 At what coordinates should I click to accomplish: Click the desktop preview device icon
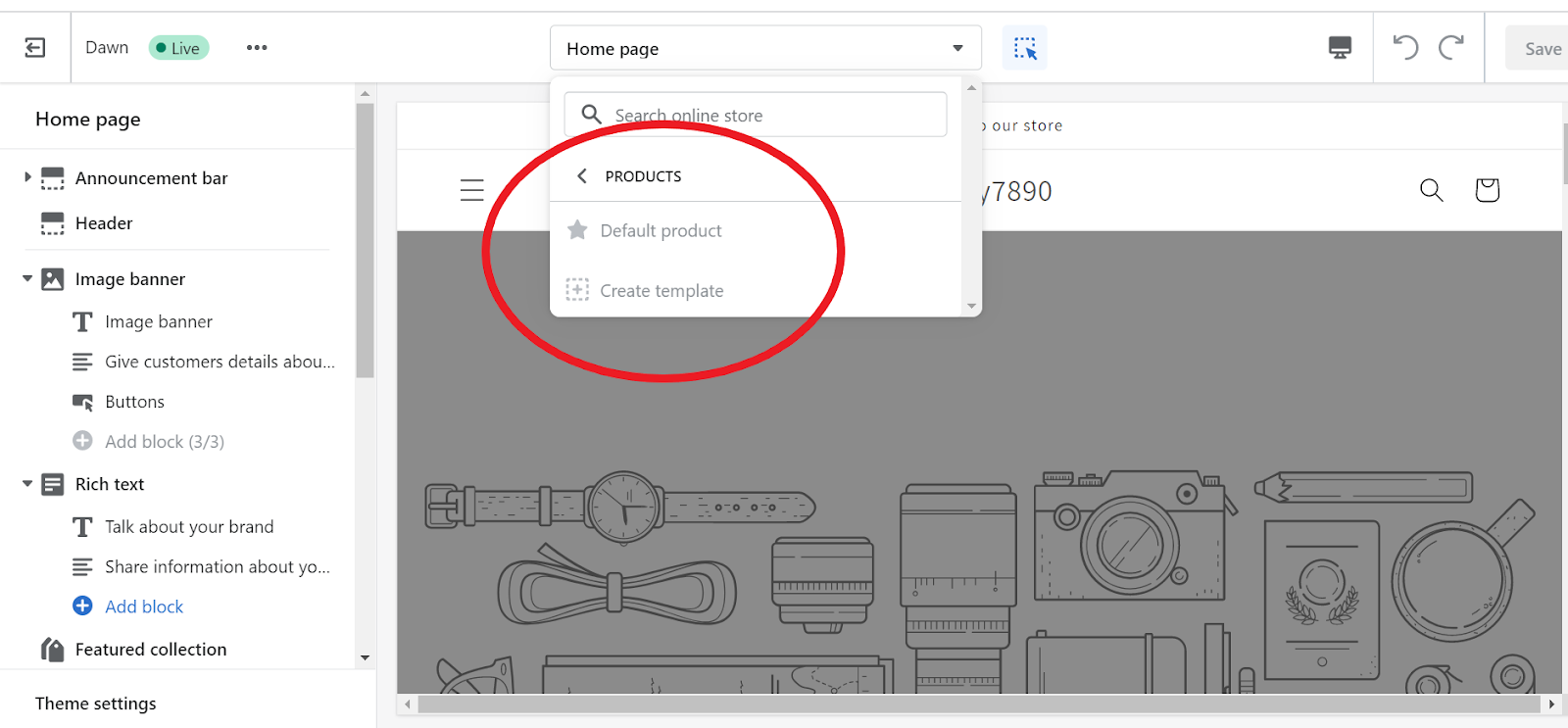(x=1340, y=48)
